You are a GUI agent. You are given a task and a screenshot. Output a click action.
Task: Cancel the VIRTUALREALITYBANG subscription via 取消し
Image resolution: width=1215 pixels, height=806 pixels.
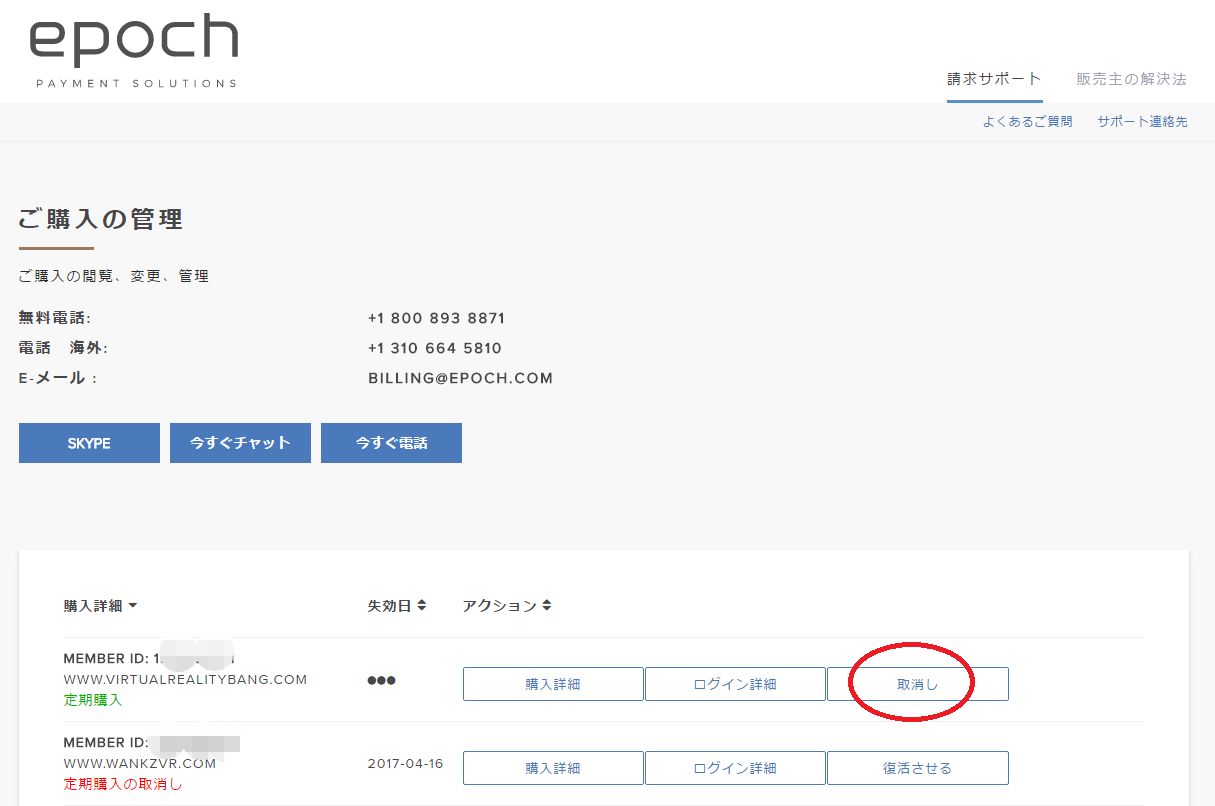(x=917, y=684)
